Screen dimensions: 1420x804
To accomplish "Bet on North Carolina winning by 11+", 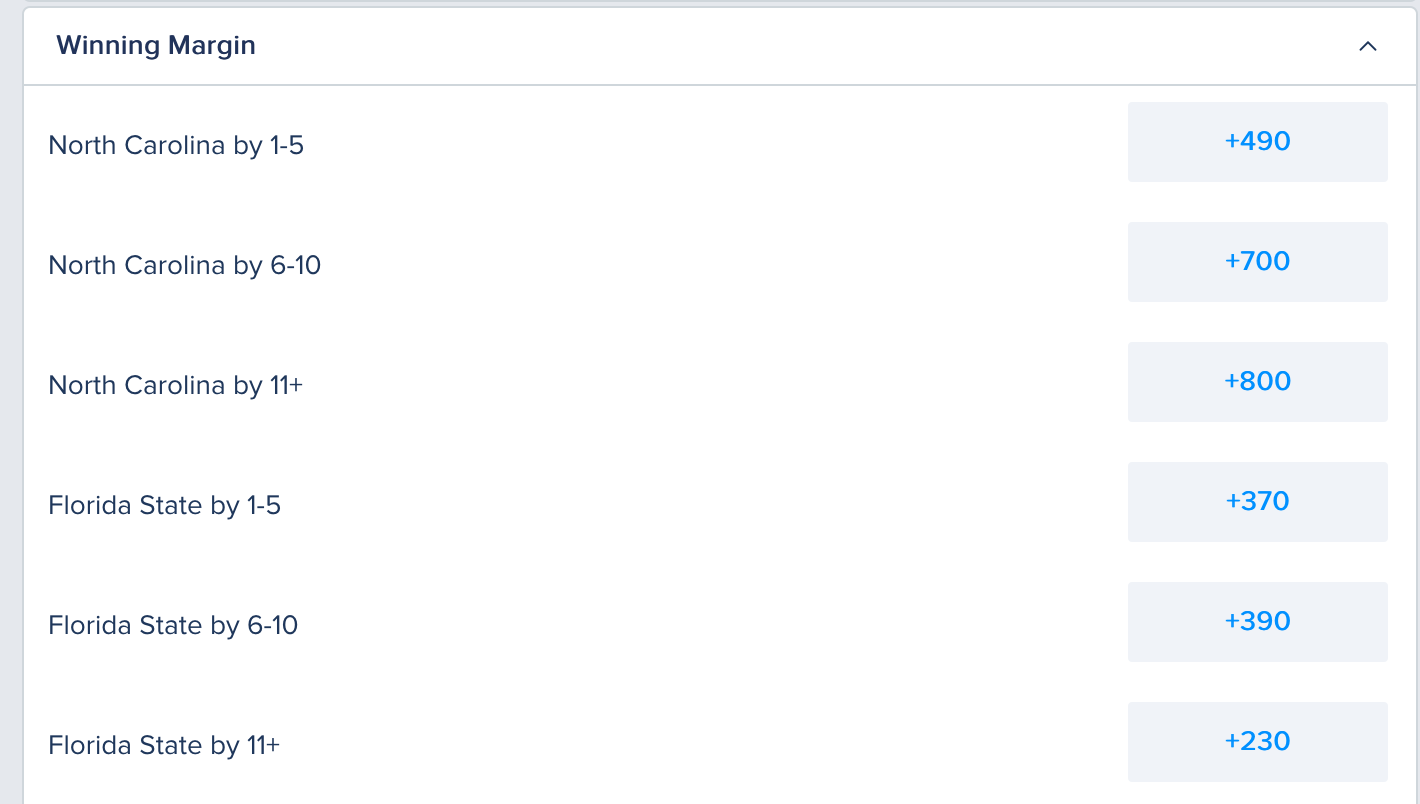I will [x=1257, y=382].
